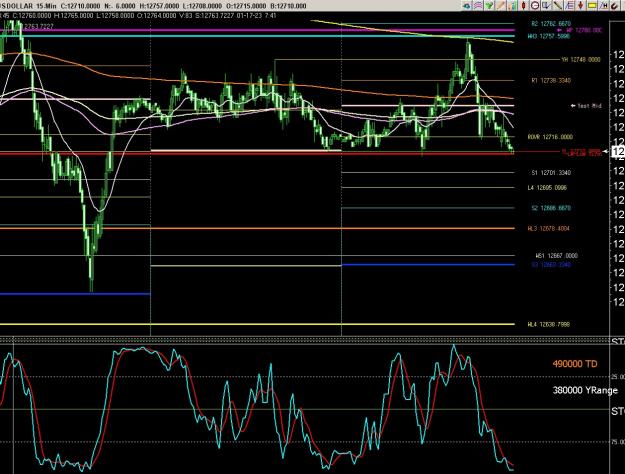Screen dimensions: 625x474
Task: Select the yellow rectangle tool icon
Action: tap(592, 6)
